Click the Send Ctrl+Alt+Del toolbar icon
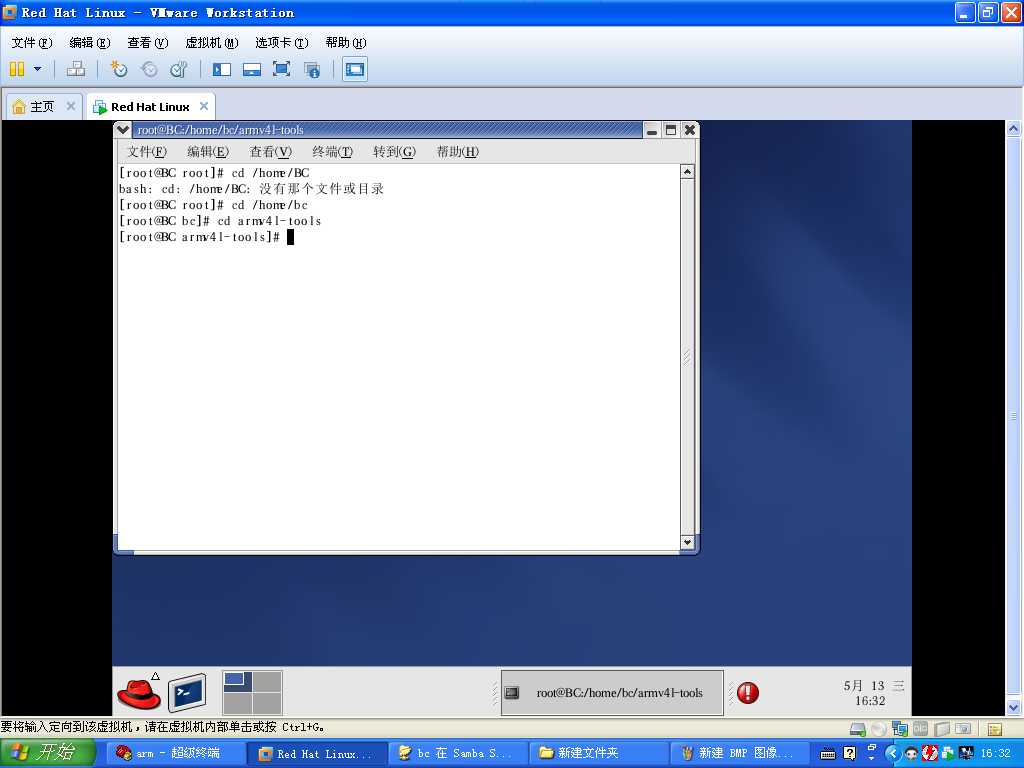This screenshot has width=1024, height=768. pos(76,69)
